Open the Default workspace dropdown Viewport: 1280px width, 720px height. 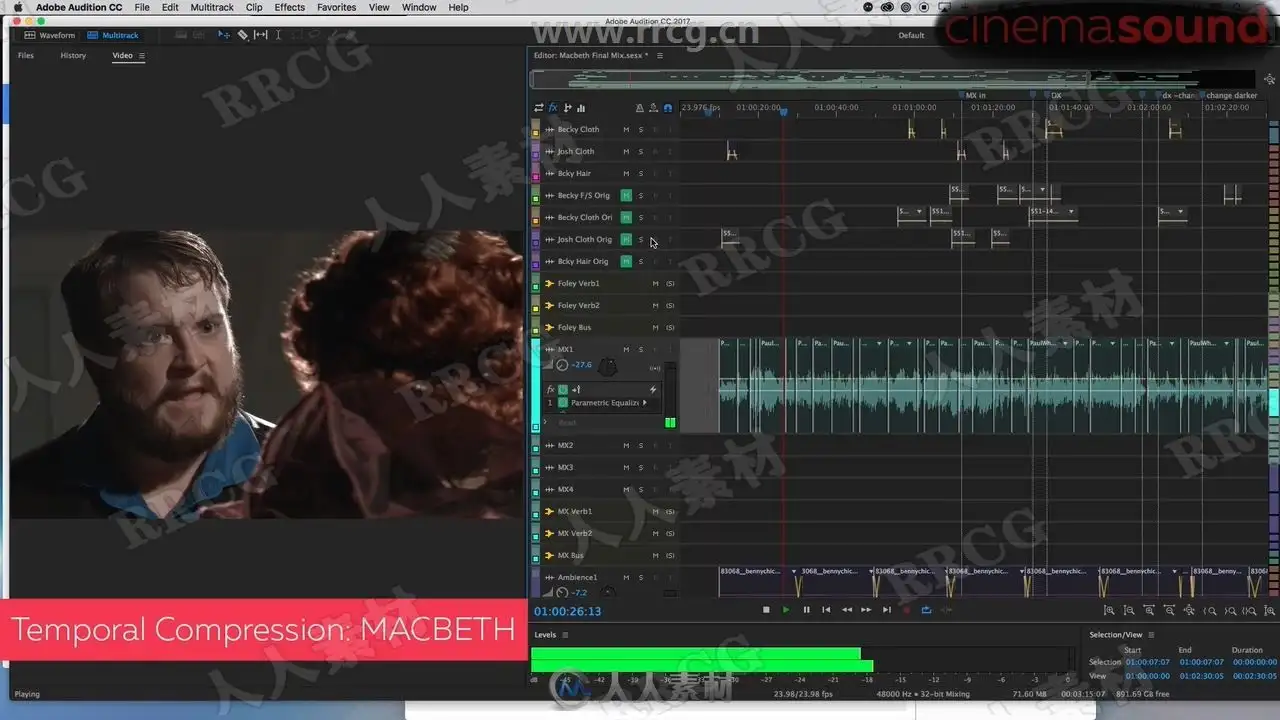(x=911, y=35)
